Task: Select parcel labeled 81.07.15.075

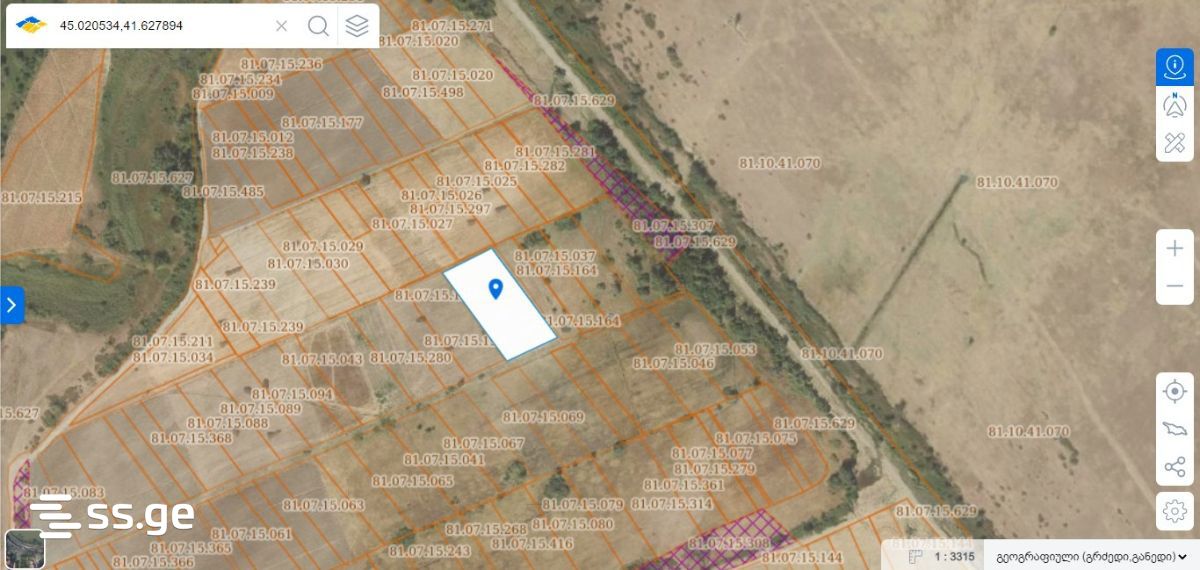Action: point(756,438)
